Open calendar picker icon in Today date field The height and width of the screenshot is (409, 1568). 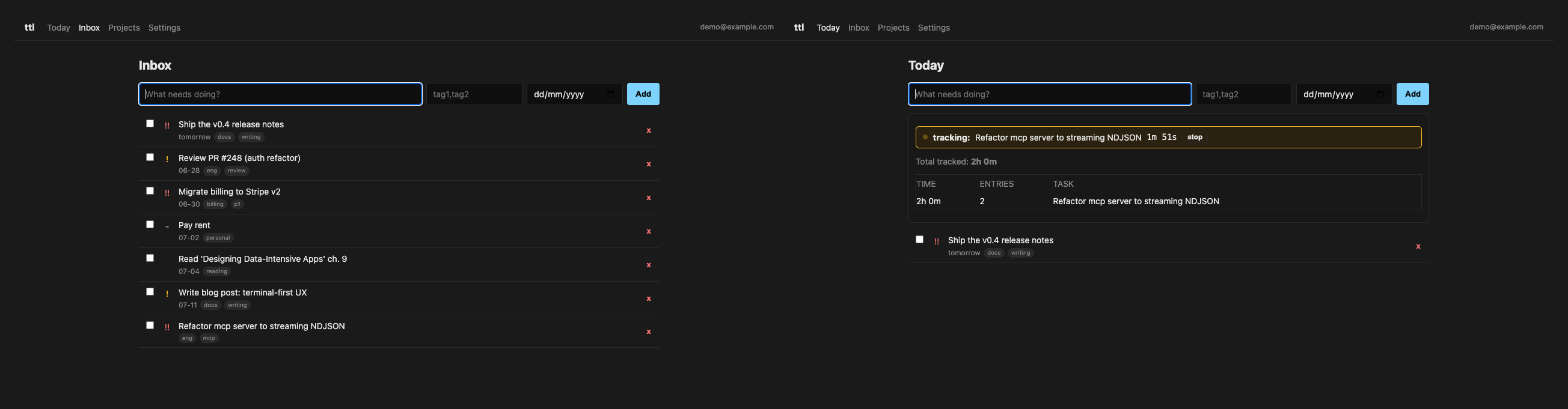coord(1380,94)
